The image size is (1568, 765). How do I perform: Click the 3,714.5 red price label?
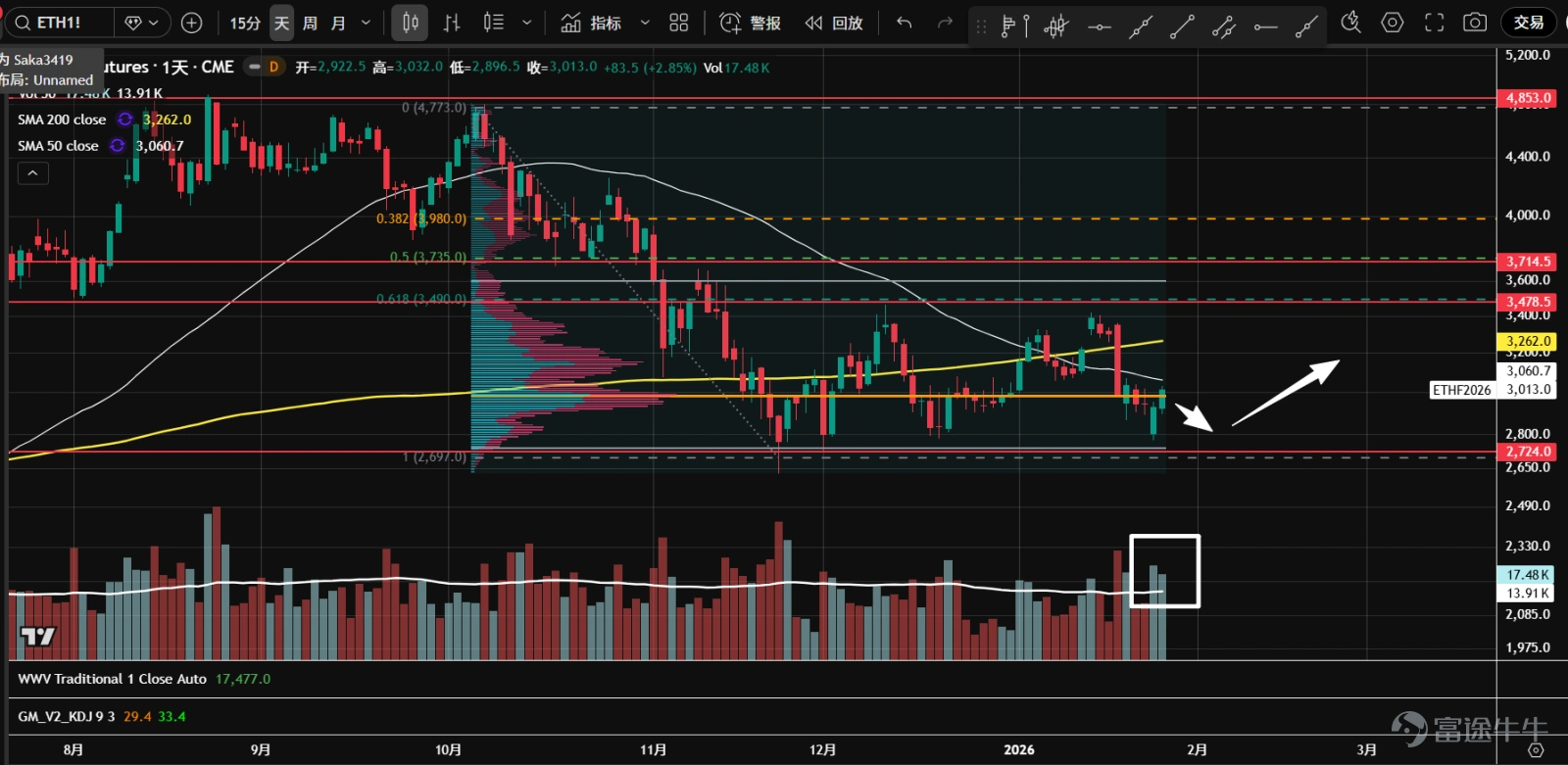(x=1528, y=262)
